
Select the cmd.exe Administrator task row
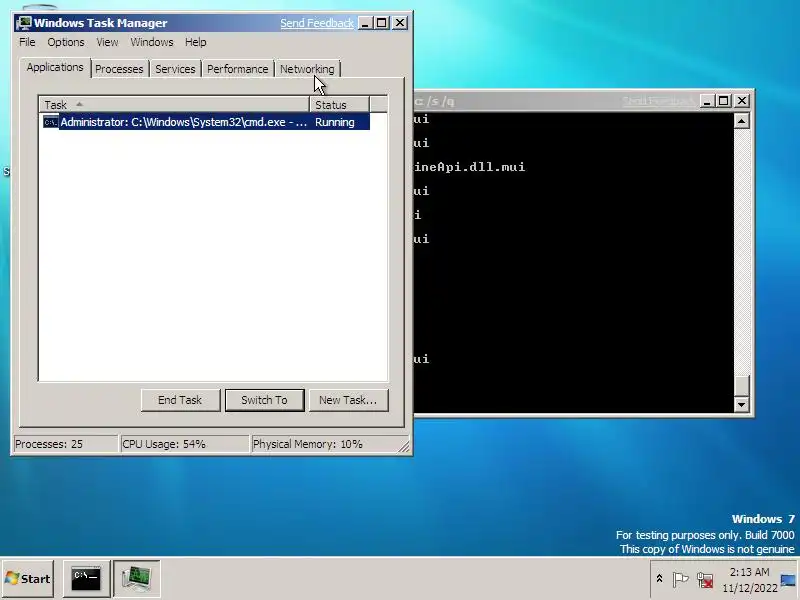[206, 122]
